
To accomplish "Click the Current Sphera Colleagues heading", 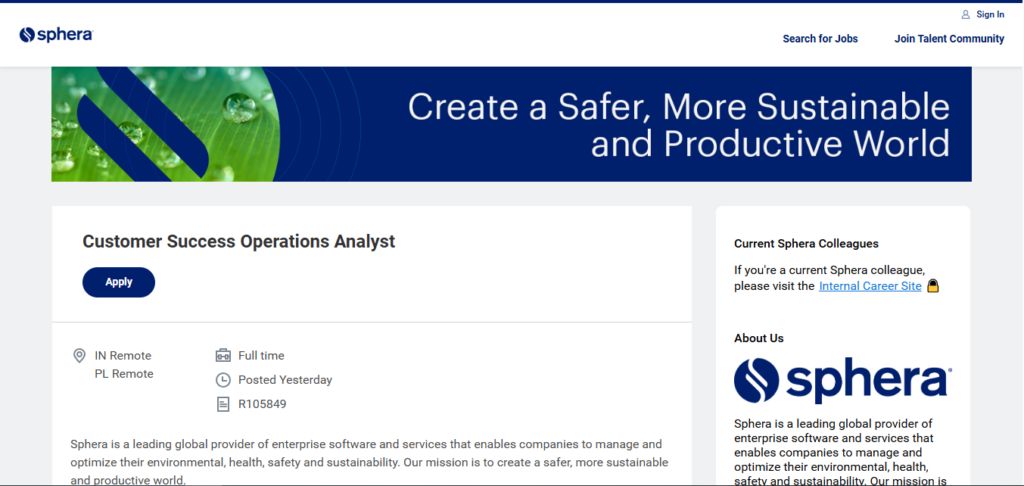I will 806,244.
